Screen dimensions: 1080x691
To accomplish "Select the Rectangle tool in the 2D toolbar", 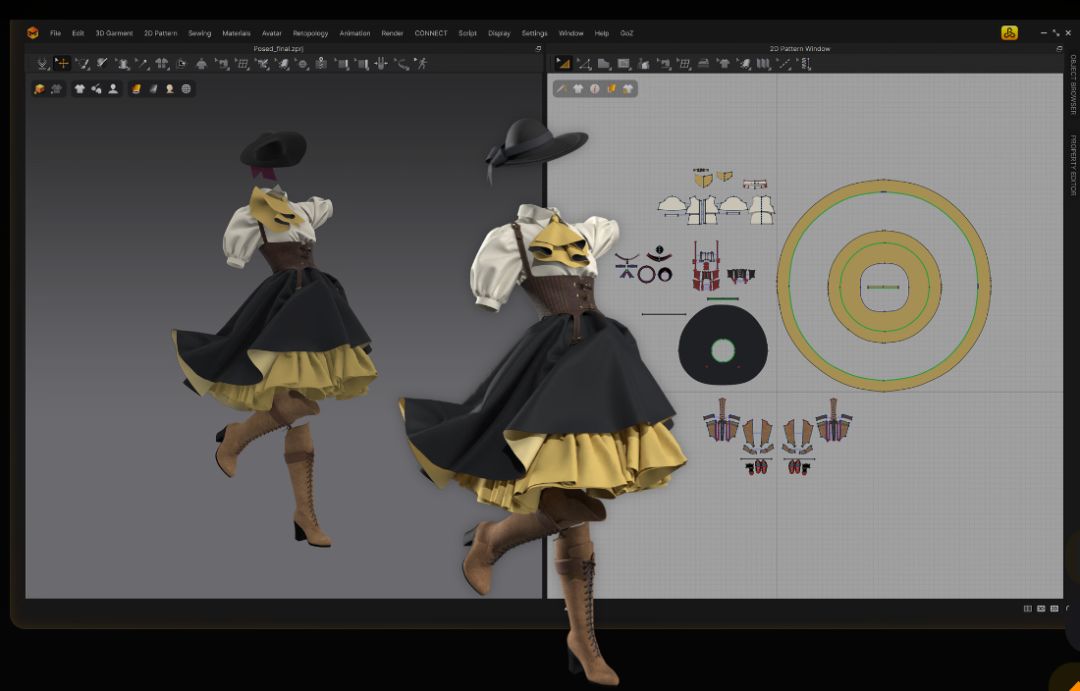I will (x=624, y=63).
